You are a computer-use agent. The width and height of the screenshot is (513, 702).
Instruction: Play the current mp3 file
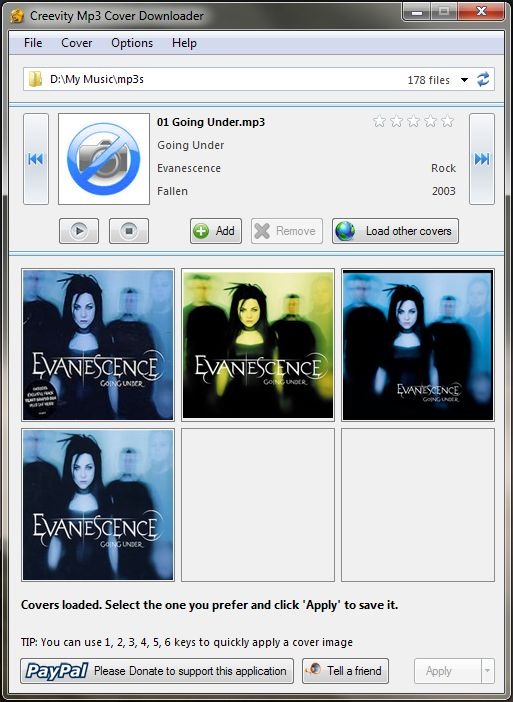tap(79, 231)
